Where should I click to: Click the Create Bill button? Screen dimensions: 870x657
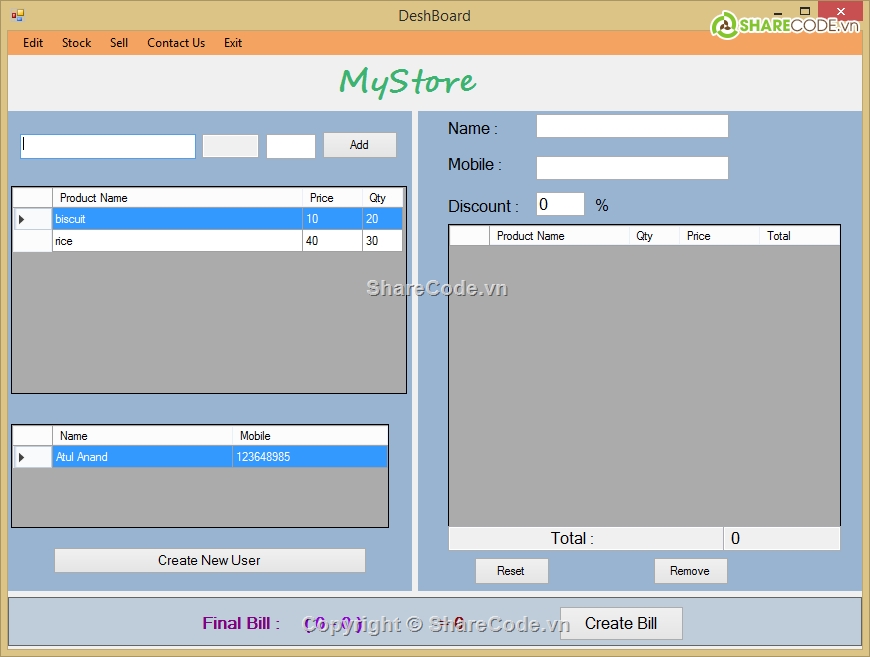(620, 623)
